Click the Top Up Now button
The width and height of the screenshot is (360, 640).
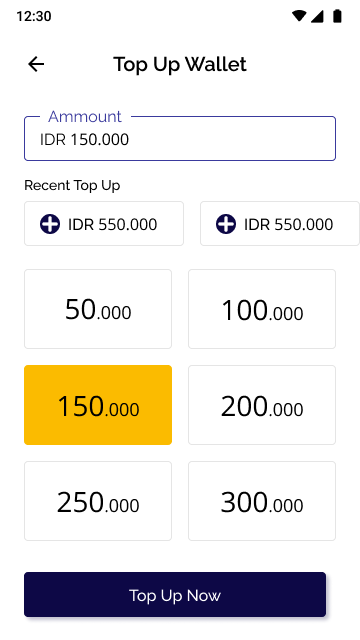coord(175,594)
